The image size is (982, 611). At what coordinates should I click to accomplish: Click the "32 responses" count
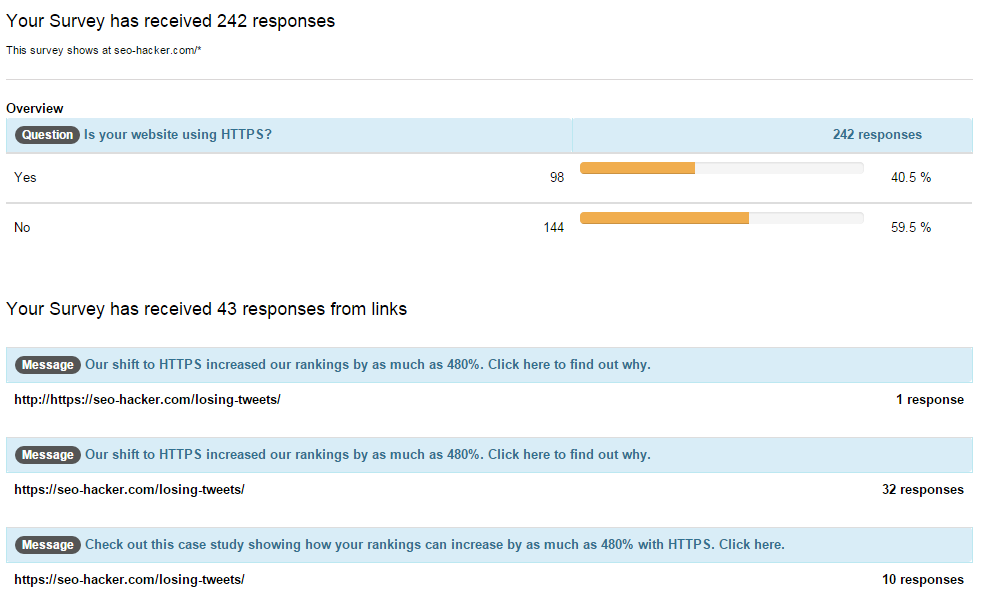point(923,489)
